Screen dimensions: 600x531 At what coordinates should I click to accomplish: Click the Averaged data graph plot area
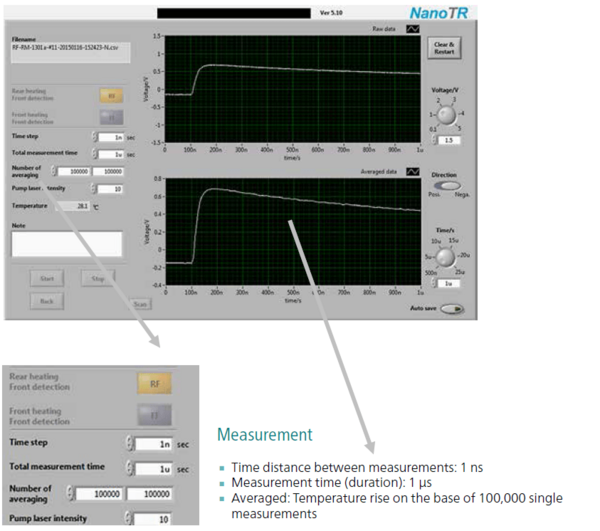293,232
